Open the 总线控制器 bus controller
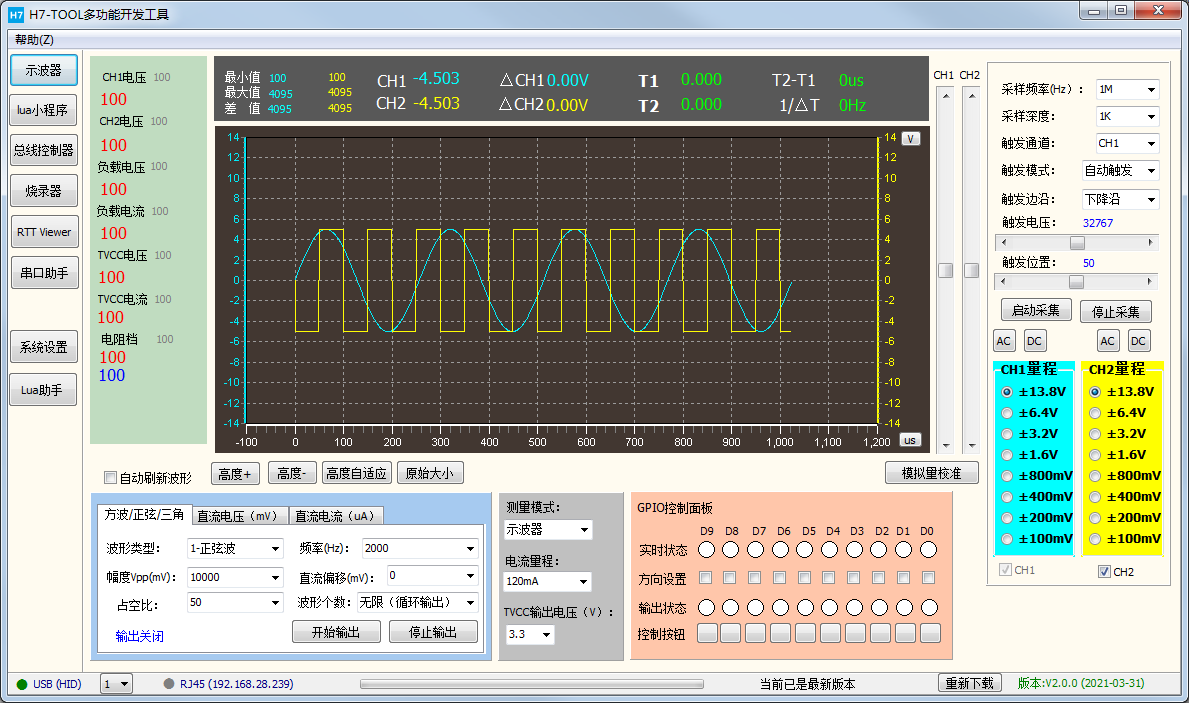1189x703 pixels. pyautogui.click(x=44, y=150)
